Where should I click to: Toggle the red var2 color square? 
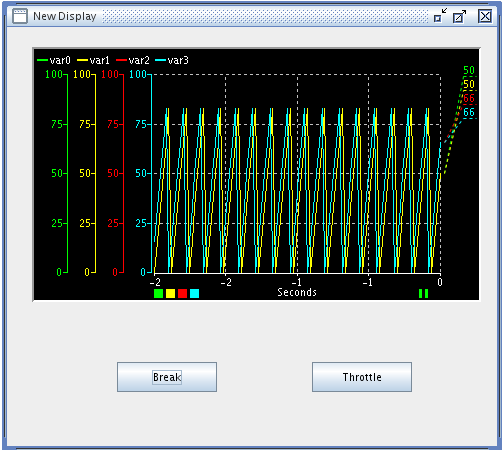point(182,293)
